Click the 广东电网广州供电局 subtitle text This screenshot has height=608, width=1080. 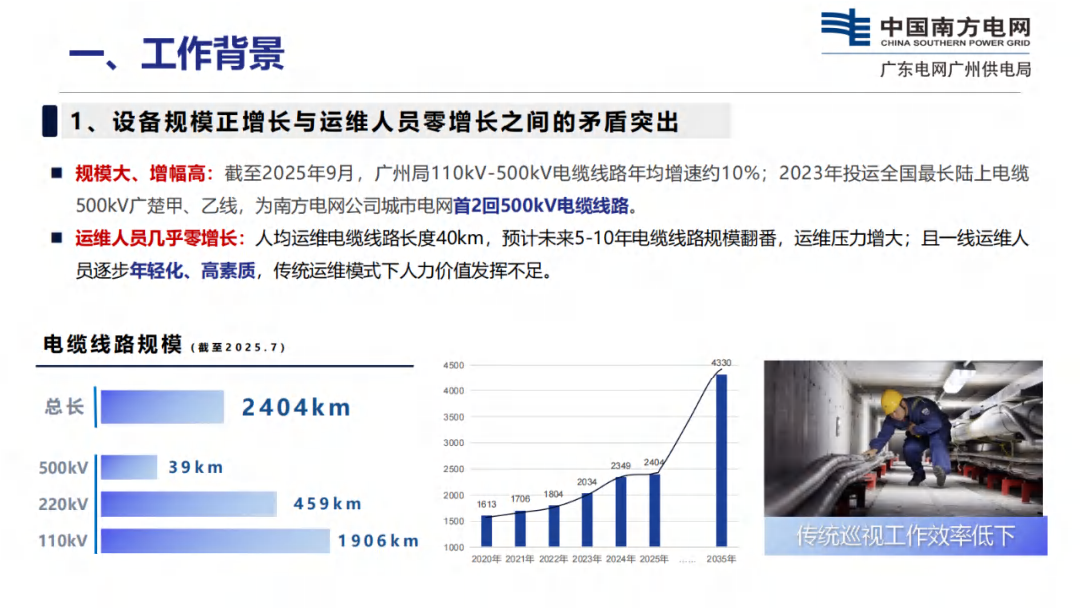pyautogui.click(x=954, y=69)
